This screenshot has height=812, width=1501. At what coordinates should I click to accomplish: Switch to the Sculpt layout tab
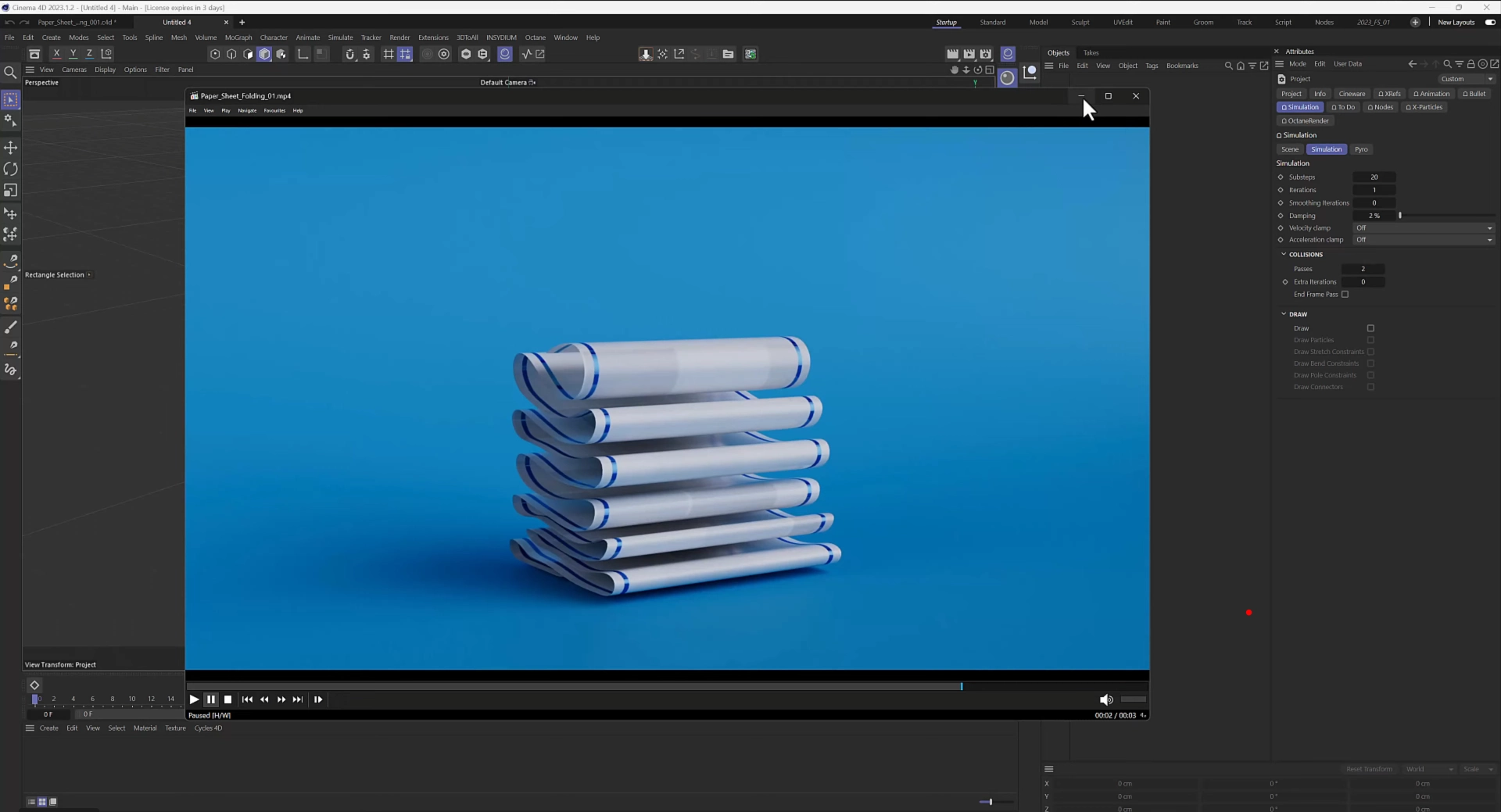pyautogui.click(x=1080, y=22)
